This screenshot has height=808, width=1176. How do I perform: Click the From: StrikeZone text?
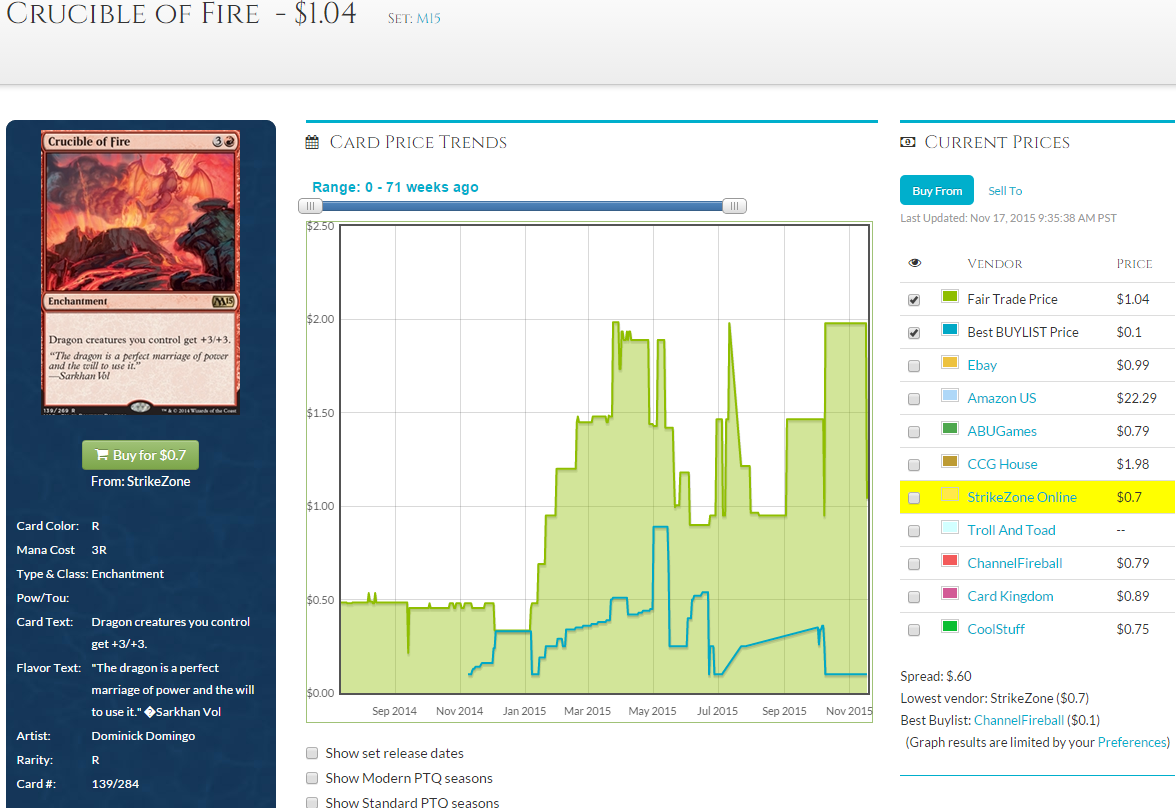140,482
